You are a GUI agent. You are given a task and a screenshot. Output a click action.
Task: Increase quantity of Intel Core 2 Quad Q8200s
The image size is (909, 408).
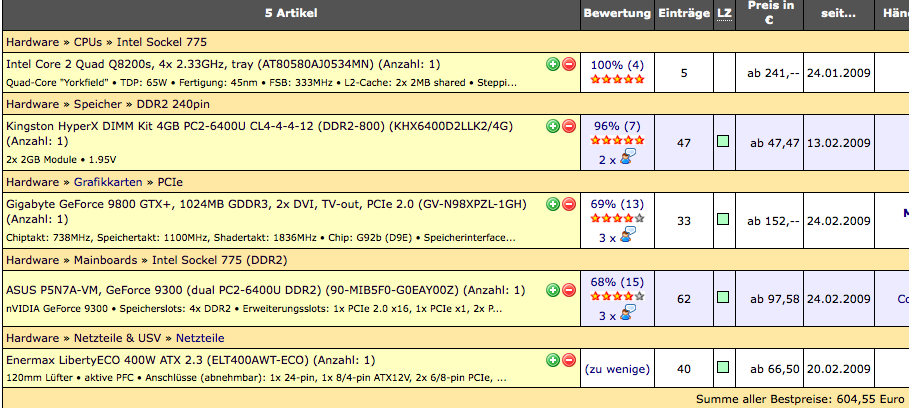point(552,64)
